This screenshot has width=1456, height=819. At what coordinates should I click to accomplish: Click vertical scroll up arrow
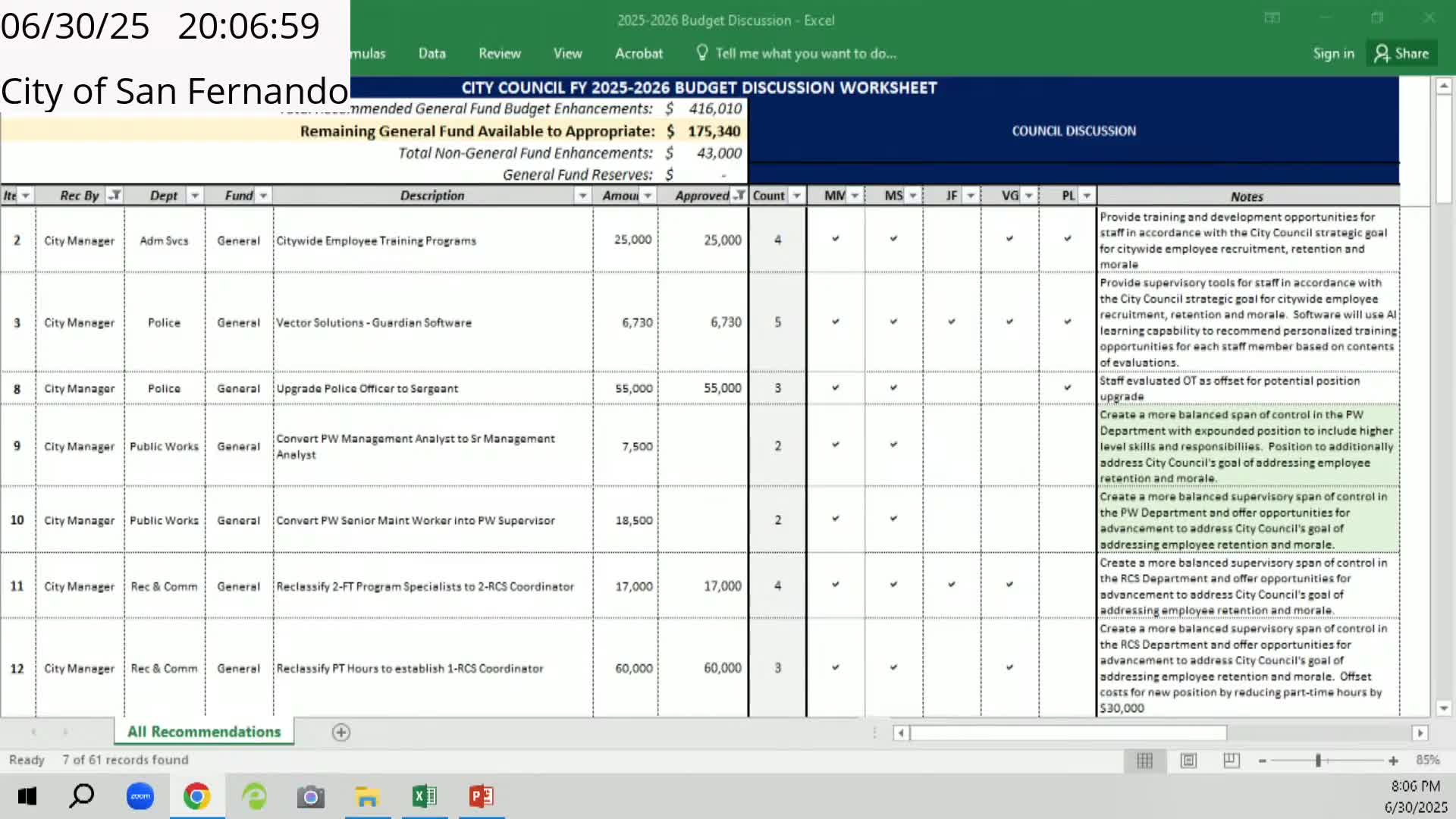[1444, 86]
